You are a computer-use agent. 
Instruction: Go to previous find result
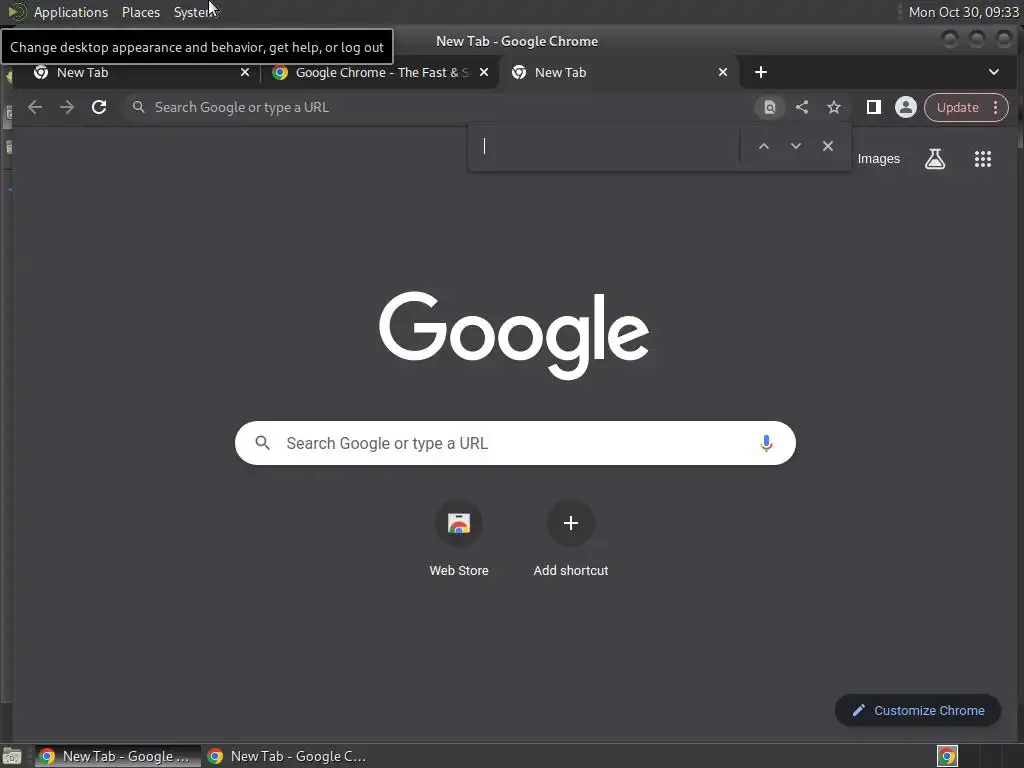pyautogui.click(x=763, y=146)
